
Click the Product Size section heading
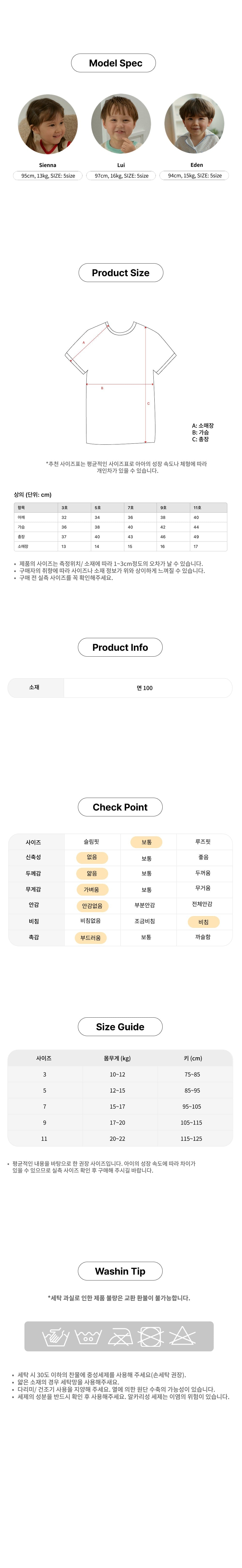(x=120, y=273)
